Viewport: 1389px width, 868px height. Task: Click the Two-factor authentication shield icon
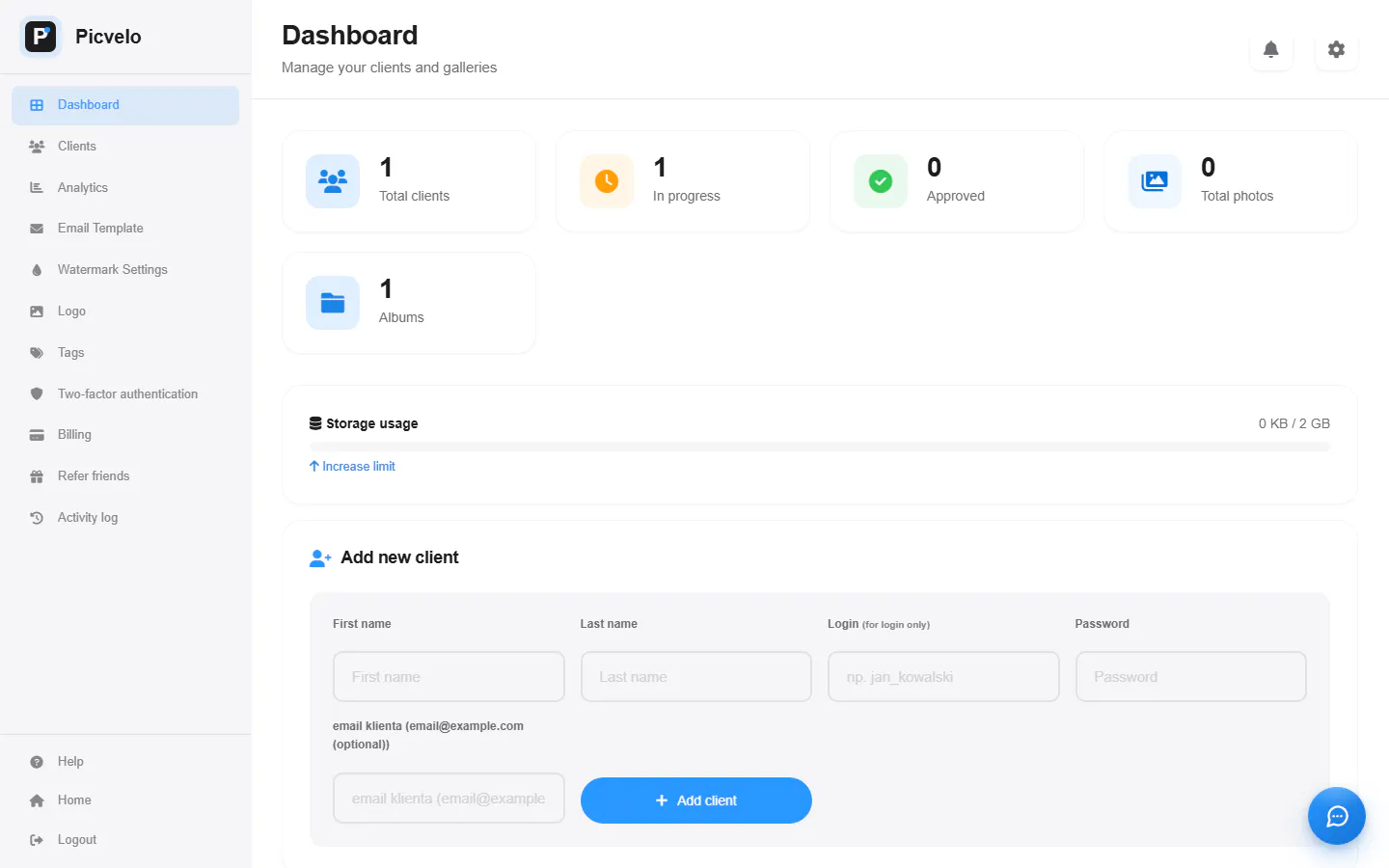coord(37,393)
